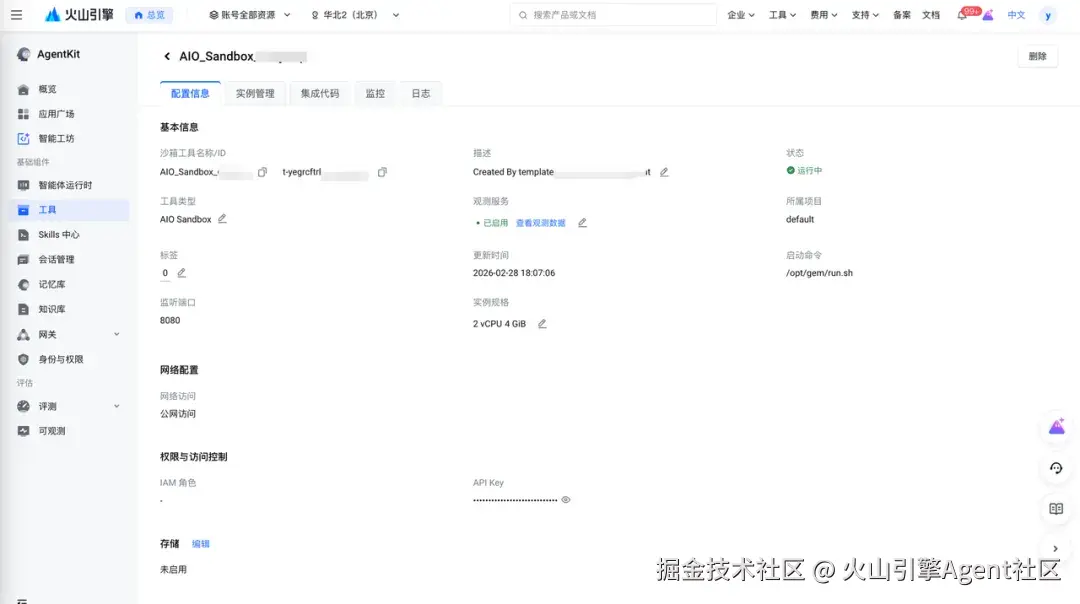1080x604 pixels.
Task: Switch to the 监控 tab
Action: (375, 94)
